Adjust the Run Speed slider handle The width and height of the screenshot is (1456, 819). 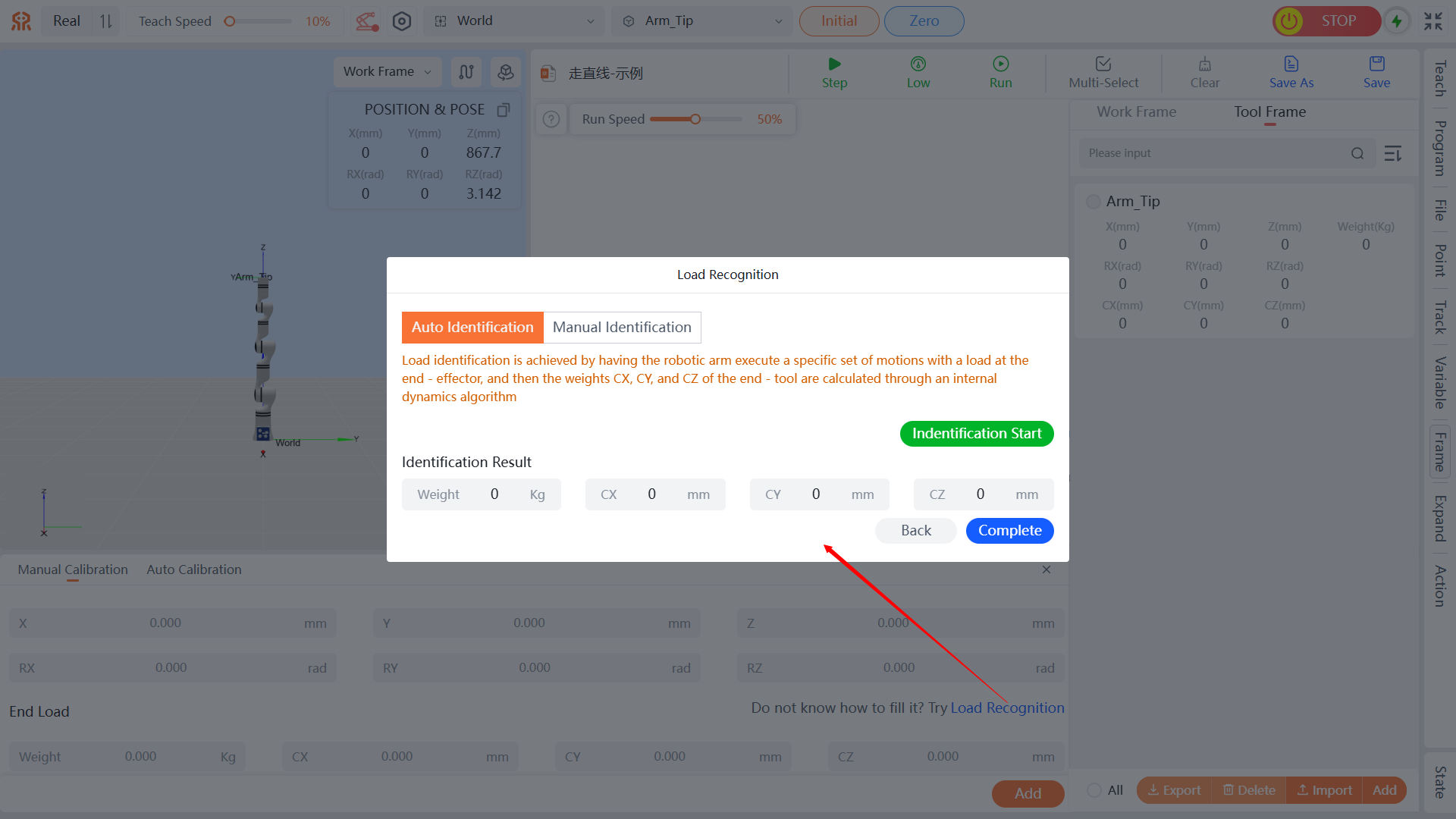[x=695, y=119]
